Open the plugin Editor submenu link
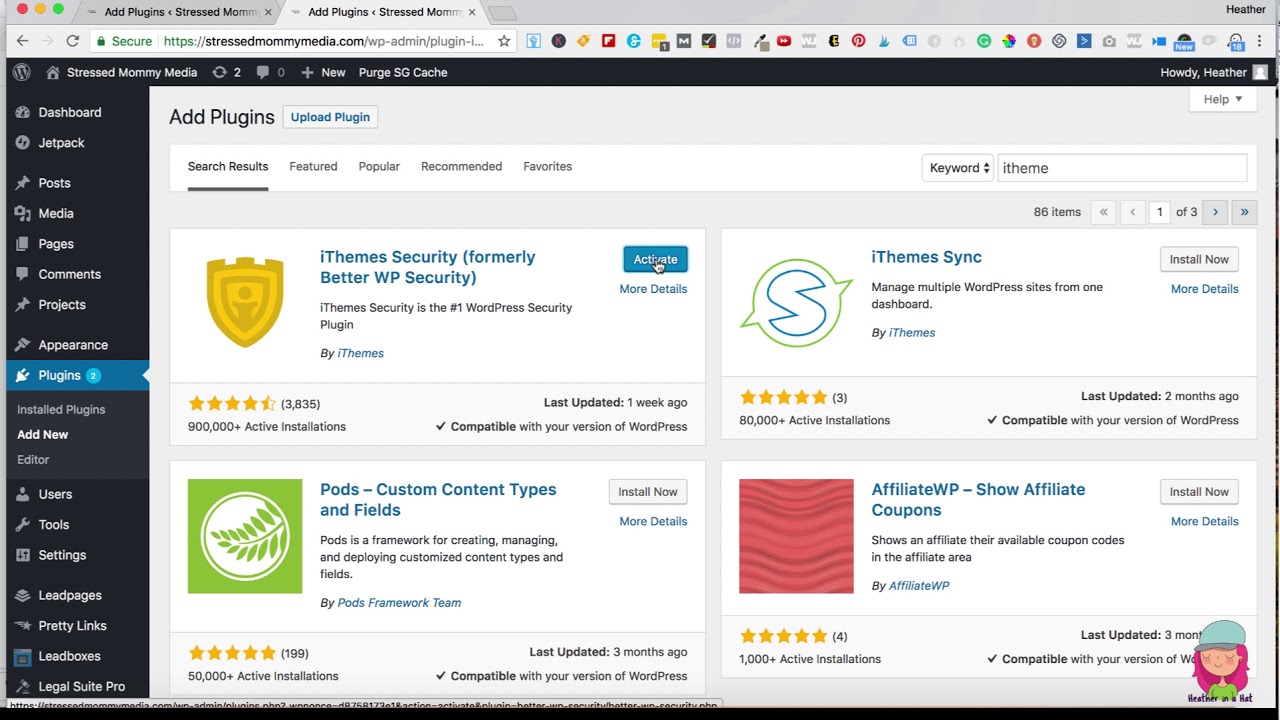Image resolution: width=1280 pixels, height=720 pixels. click(33, 459)
